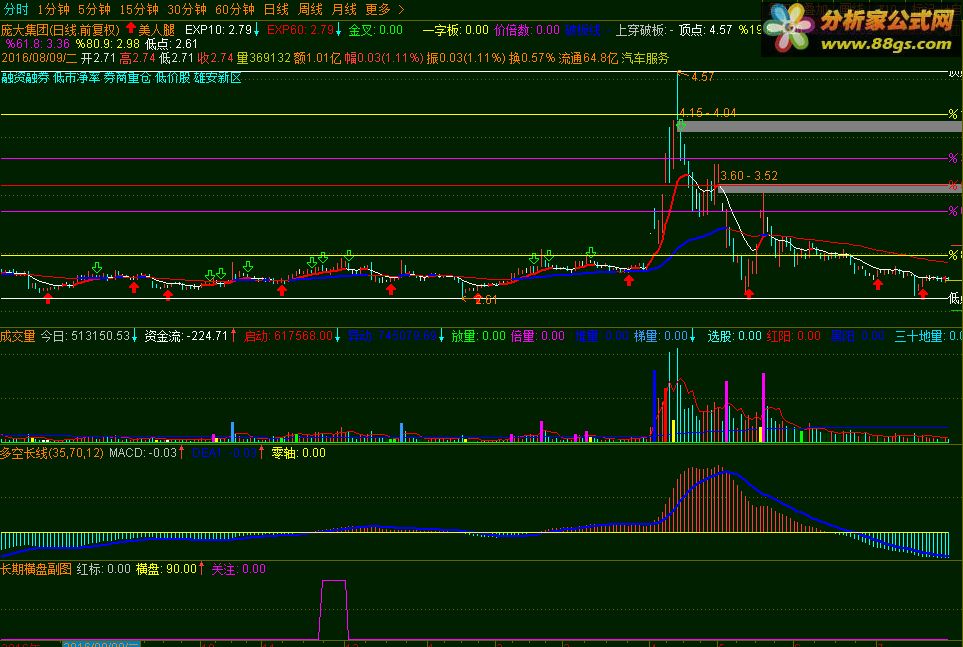Click the 3.60 - 3.52 gap label
Screen dimensions: 963x647
(x=749, y=176)
